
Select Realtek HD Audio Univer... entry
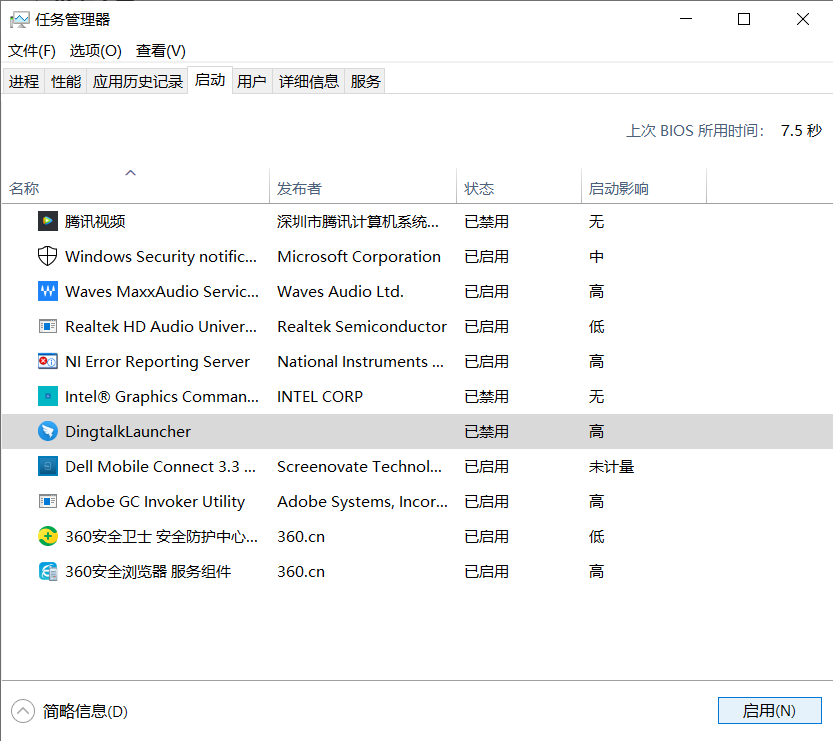coord(161,327)
